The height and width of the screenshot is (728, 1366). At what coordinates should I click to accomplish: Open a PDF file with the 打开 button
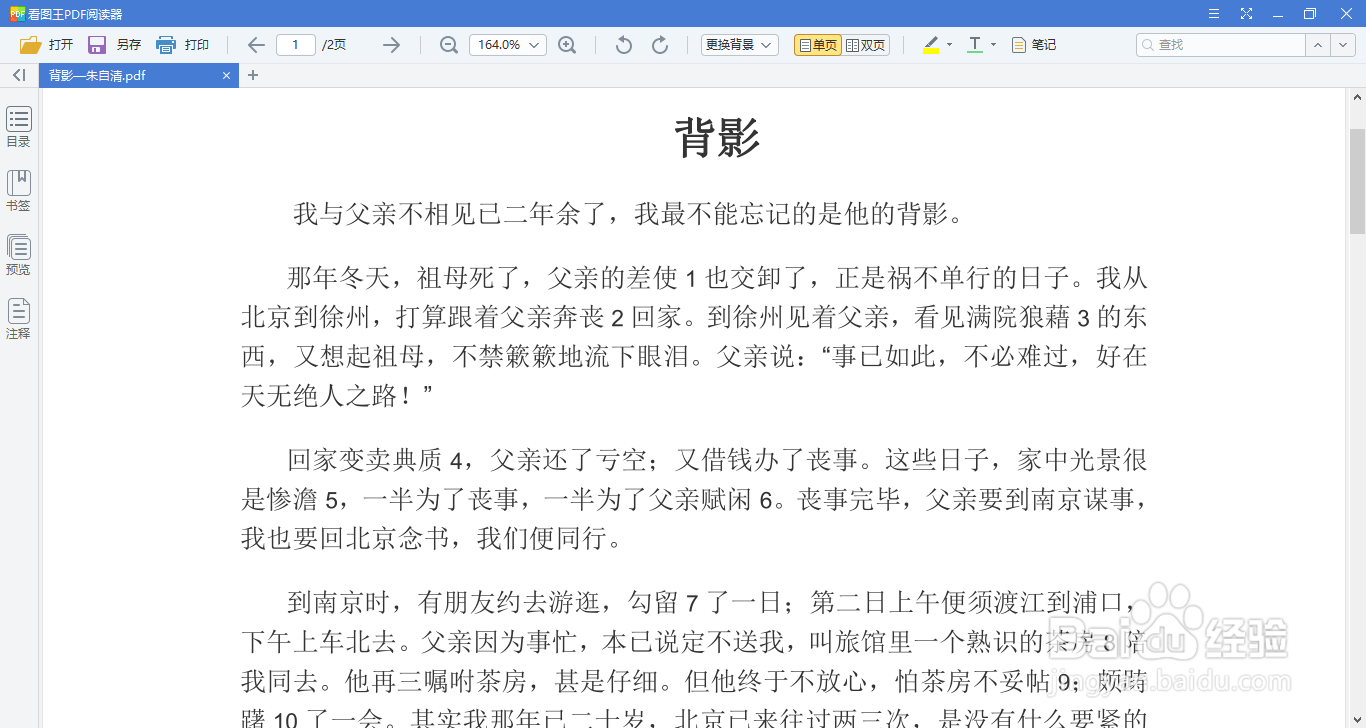pos(47,45)
